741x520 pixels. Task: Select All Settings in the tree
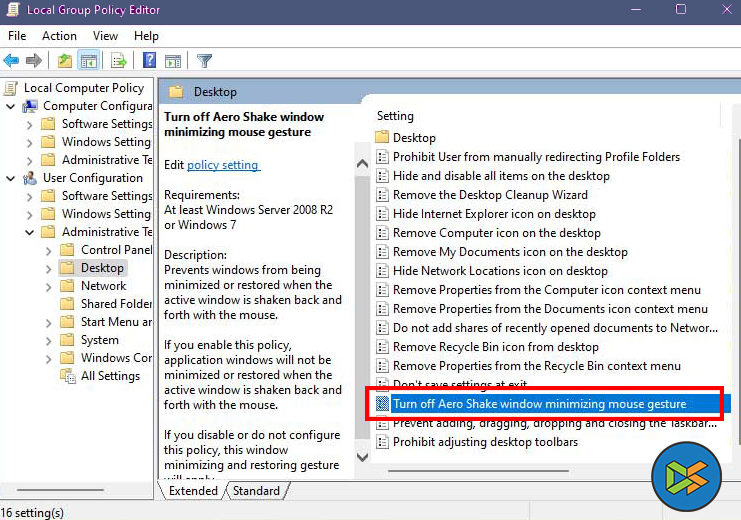click(110, 376)
